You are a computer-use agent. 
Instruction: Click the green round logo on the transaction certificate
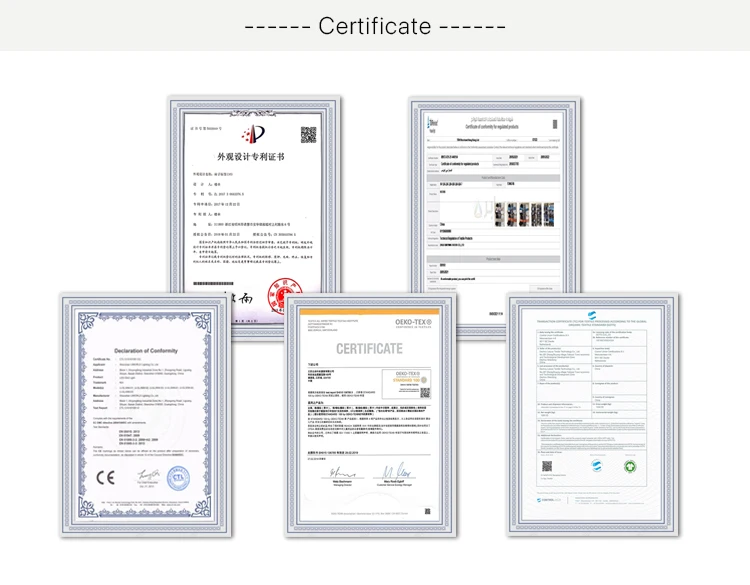tap(630, 466)
